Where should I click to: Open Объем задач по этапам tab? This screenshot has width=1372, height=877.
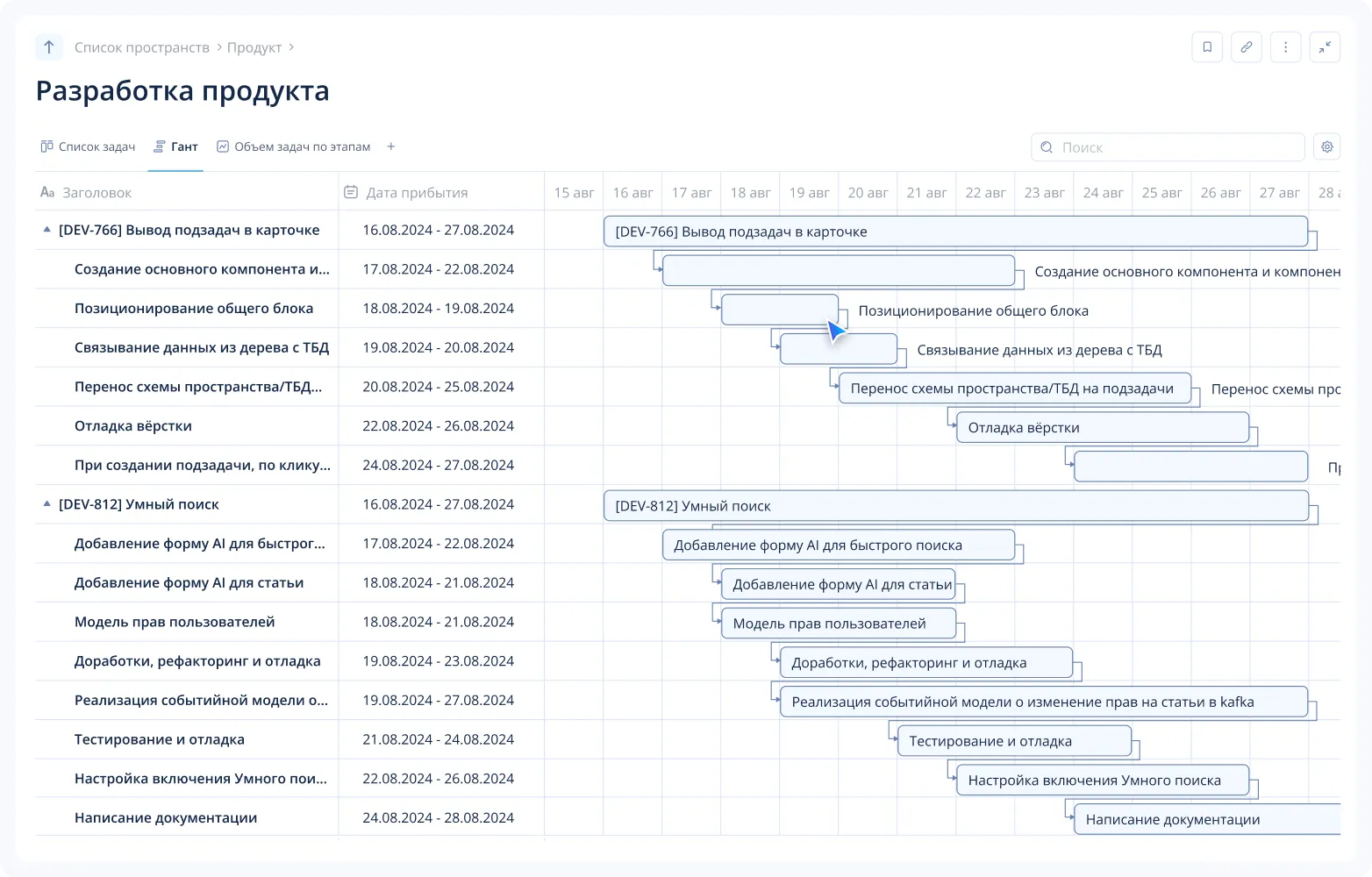294,146
